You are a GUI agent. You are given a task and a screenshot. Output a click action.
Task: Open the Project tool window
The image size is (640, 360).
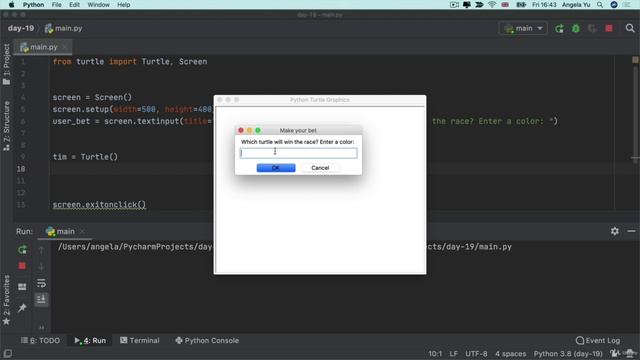click(6, 64)
